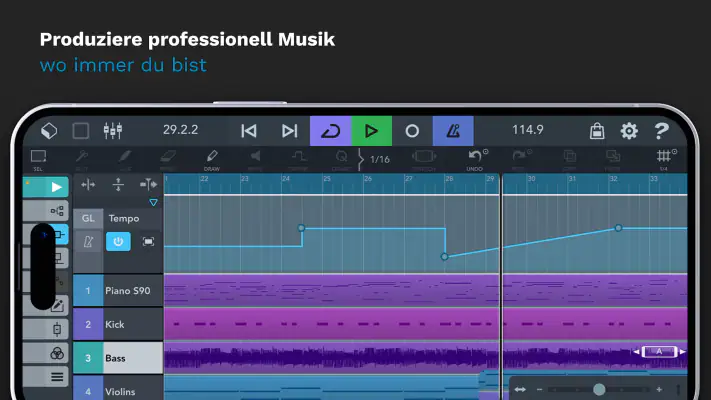The height and width of the screenshot is (400, 711).
Task: Open the 1/16 quantize value selector
Action: point(380,160)
